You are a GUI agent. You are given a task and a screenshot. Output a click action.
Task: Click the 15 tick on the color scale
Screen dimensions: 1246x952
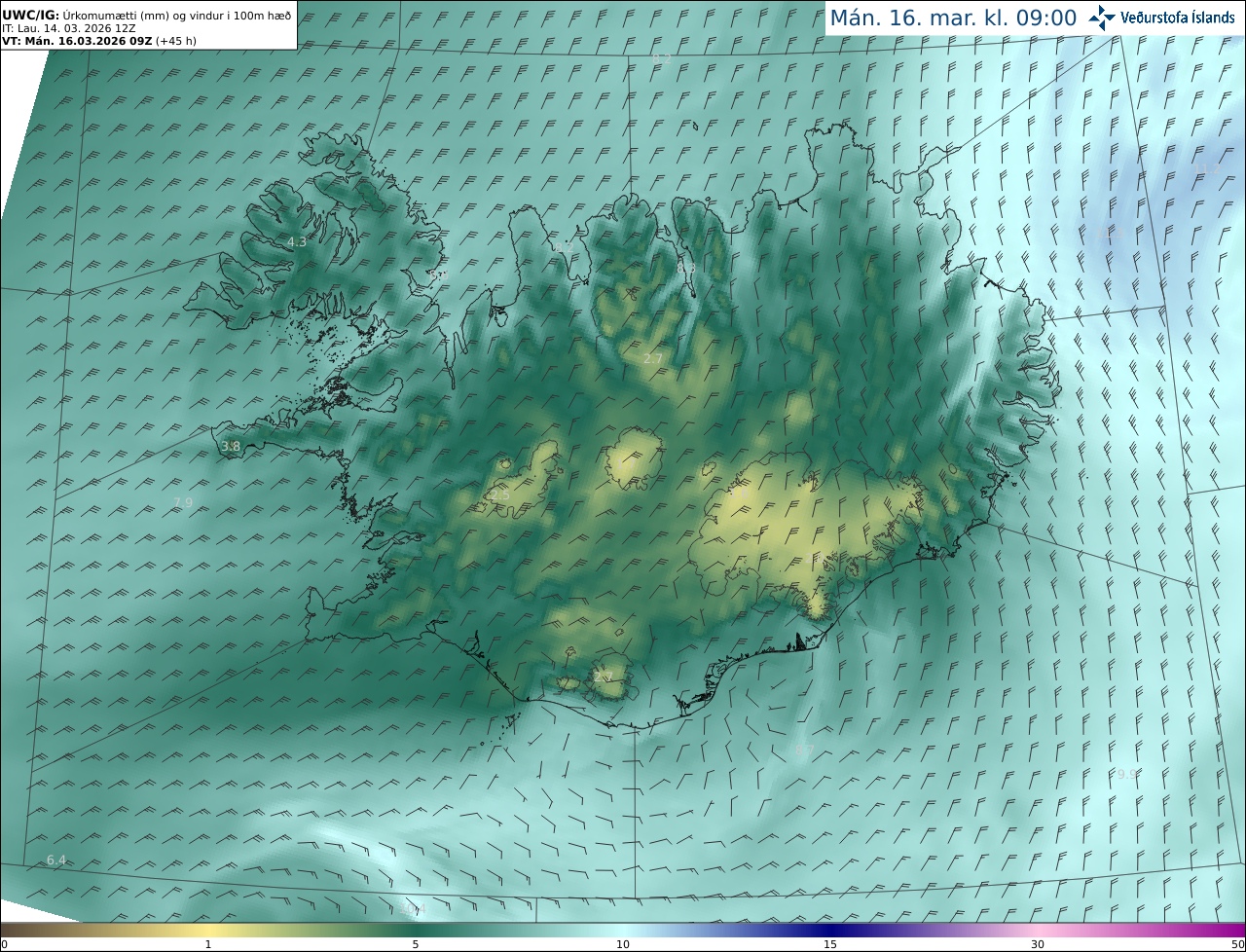(830, 944)
